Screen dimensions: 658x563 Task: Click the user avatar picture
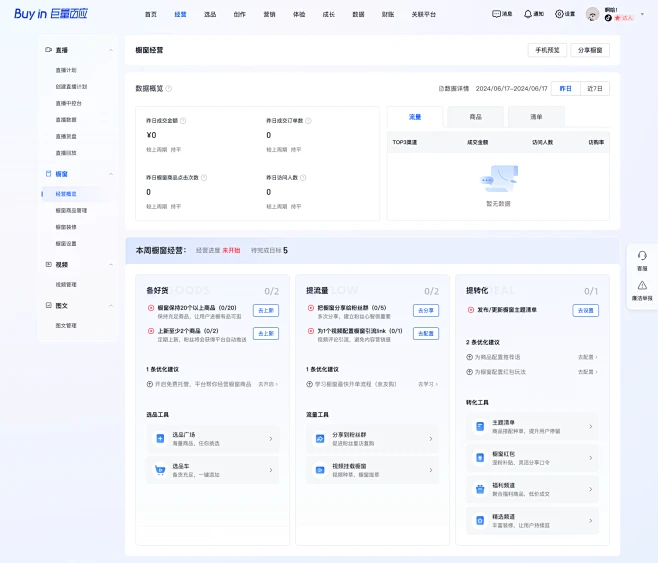coord(592,14)
